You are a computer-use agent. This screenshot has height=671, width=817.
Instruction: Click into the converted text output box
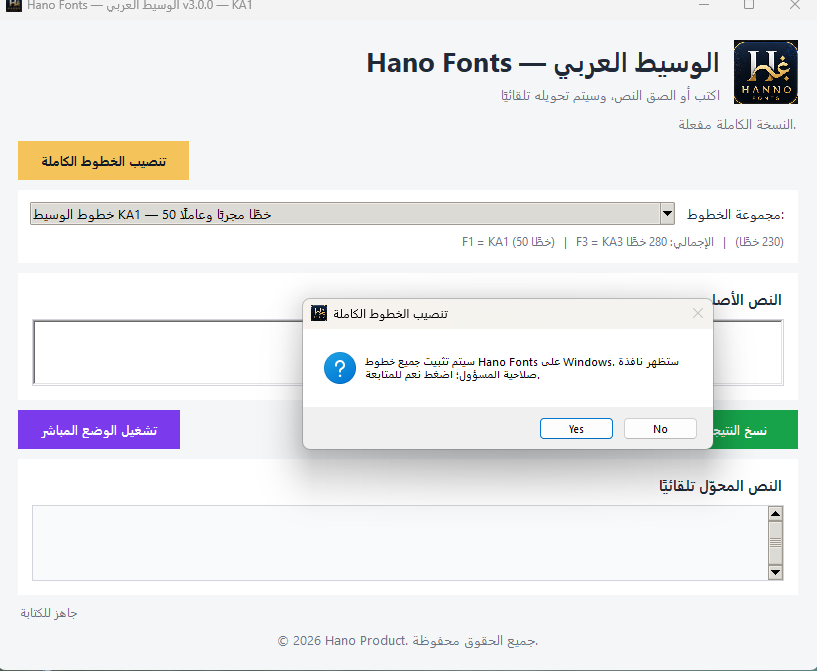coord(400,542)
